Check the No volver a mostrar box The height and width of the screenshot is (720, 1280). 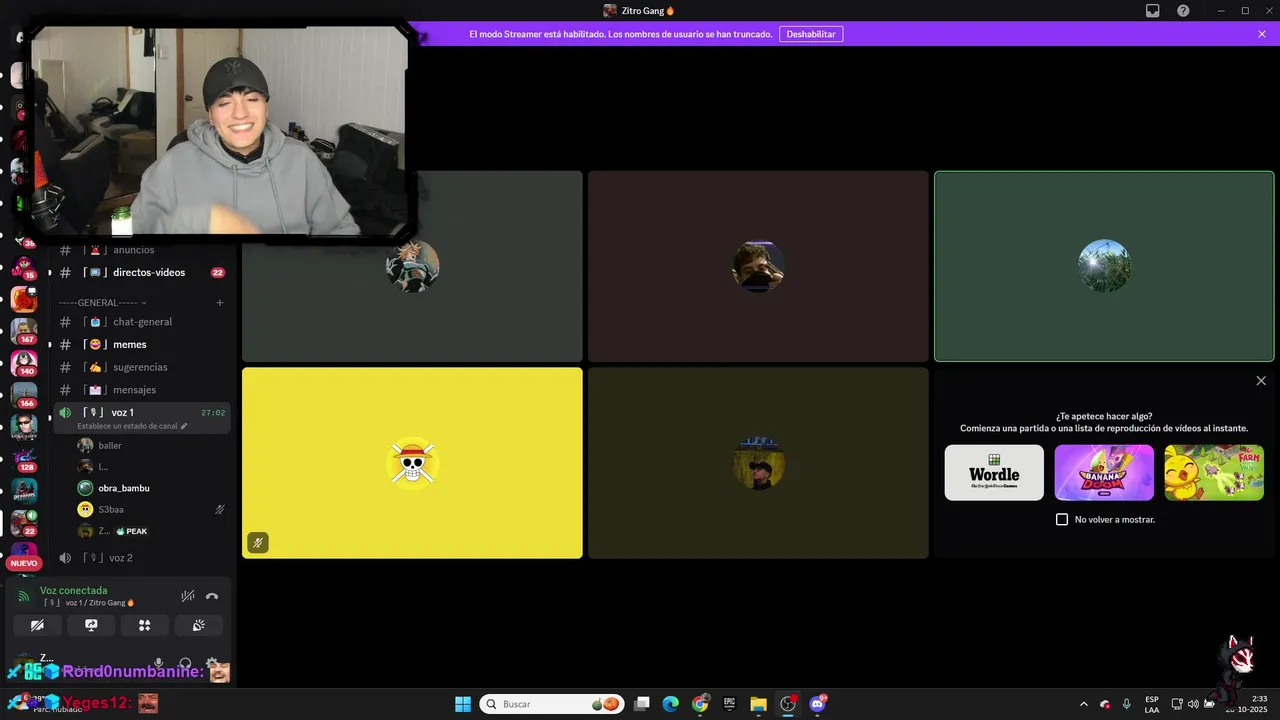click(1062, 520)
